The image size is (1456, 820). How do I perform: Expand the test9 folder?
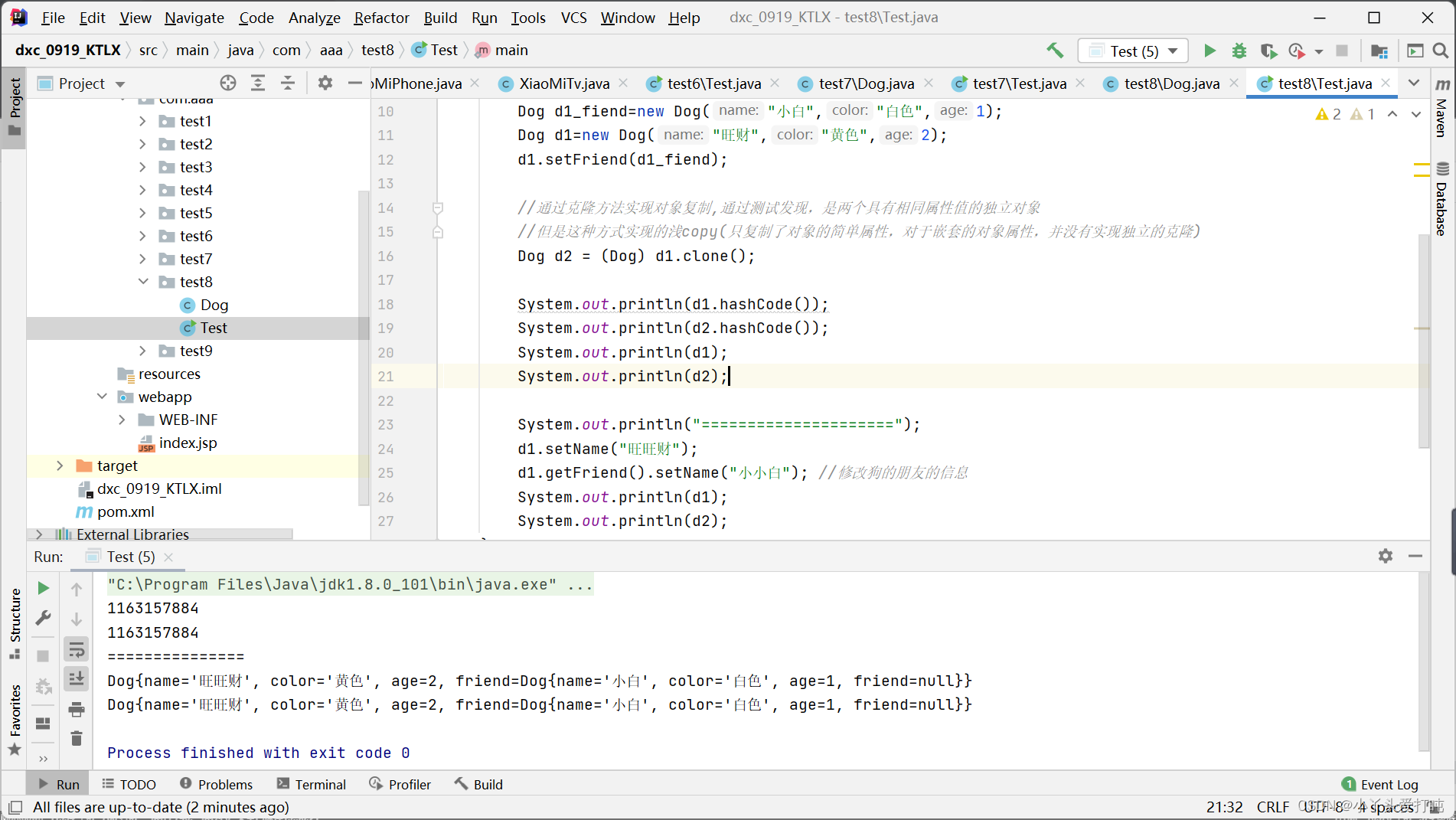point(143,351)
